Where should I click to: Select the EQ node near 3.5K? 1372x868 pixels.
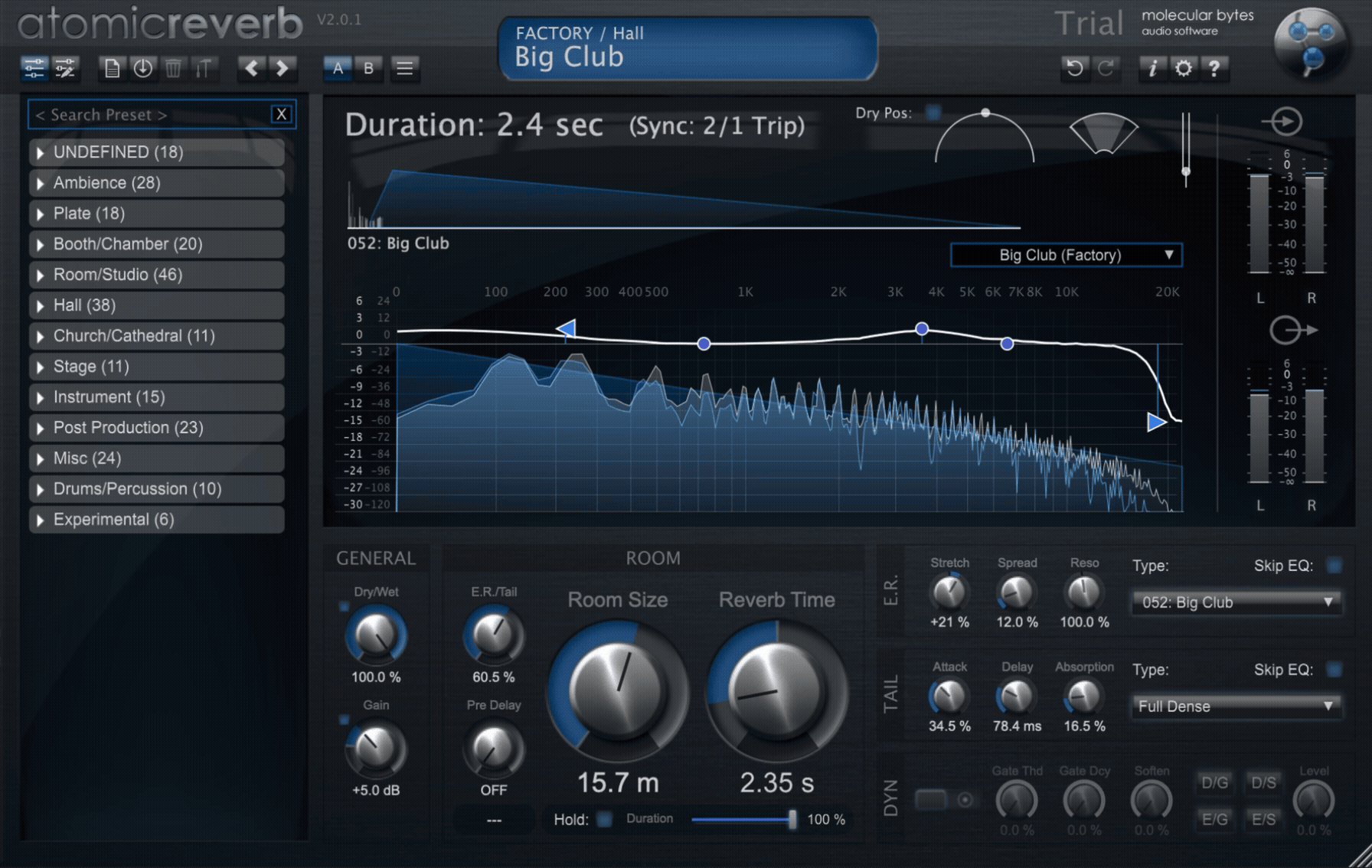922,329
